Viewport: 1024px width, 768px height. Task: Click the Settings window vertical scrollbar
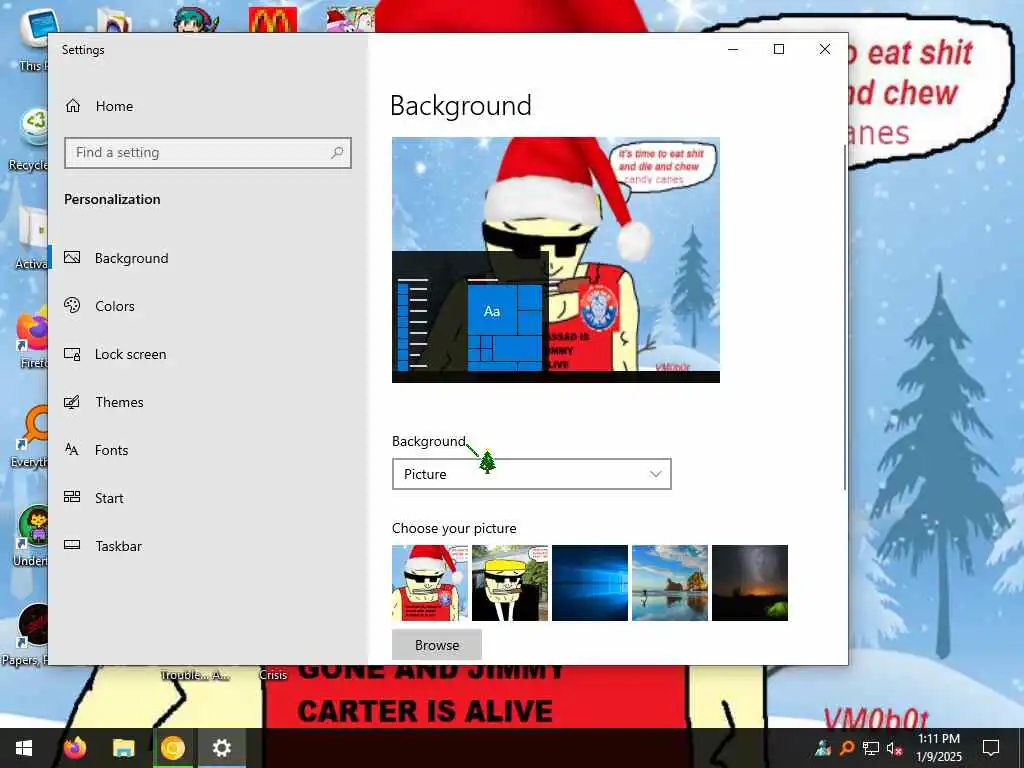[x=844, y=317]
